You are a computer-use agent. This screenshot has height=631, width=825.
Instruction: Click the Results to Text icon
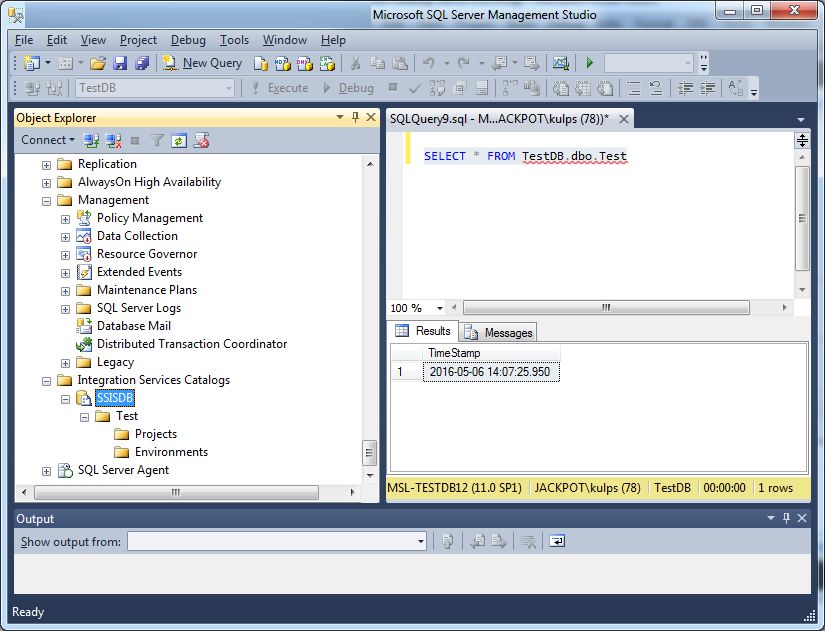point(560,88)
